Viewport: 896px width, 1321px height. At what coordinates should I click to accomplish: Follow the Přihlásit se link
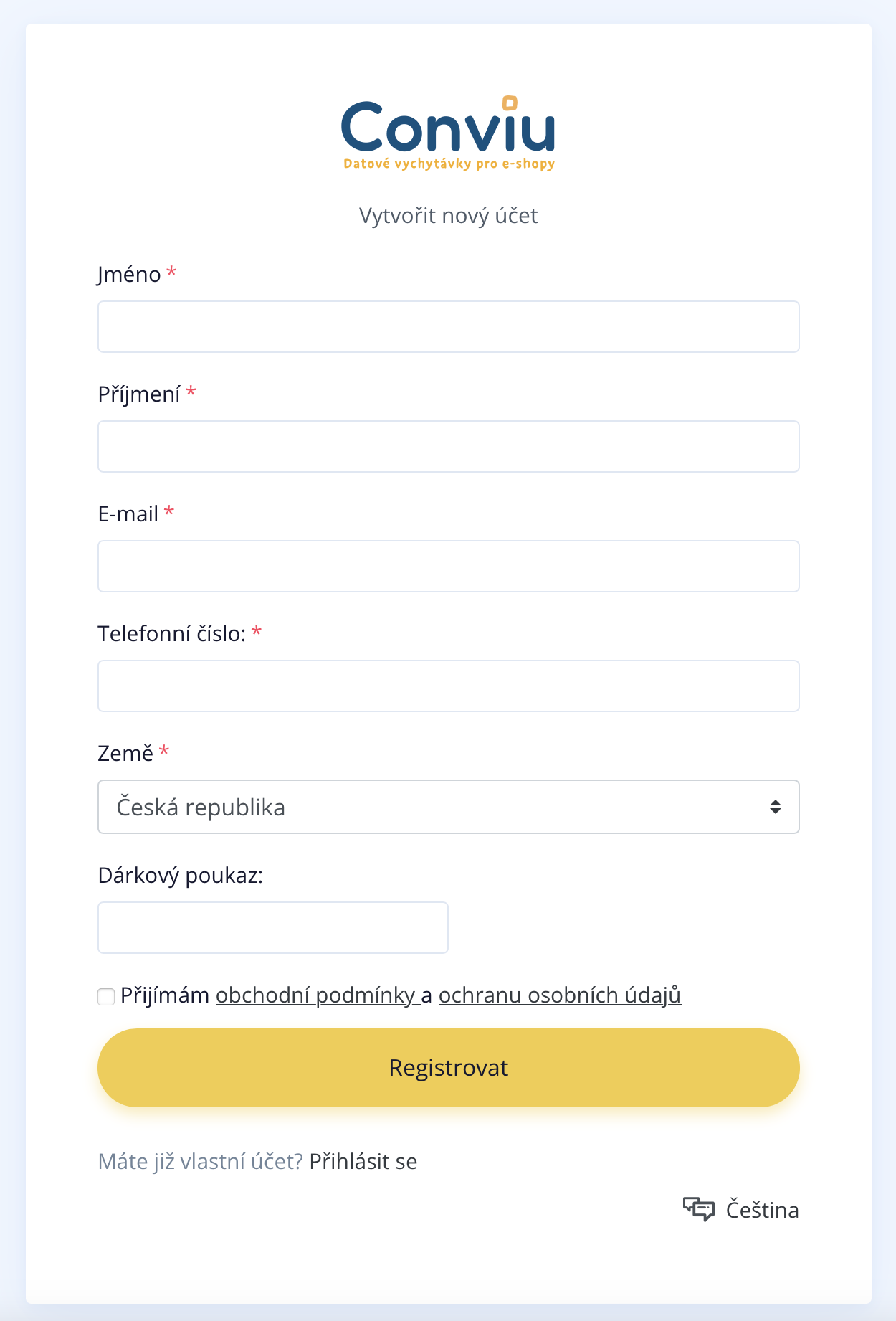[x=363, y=1161]
